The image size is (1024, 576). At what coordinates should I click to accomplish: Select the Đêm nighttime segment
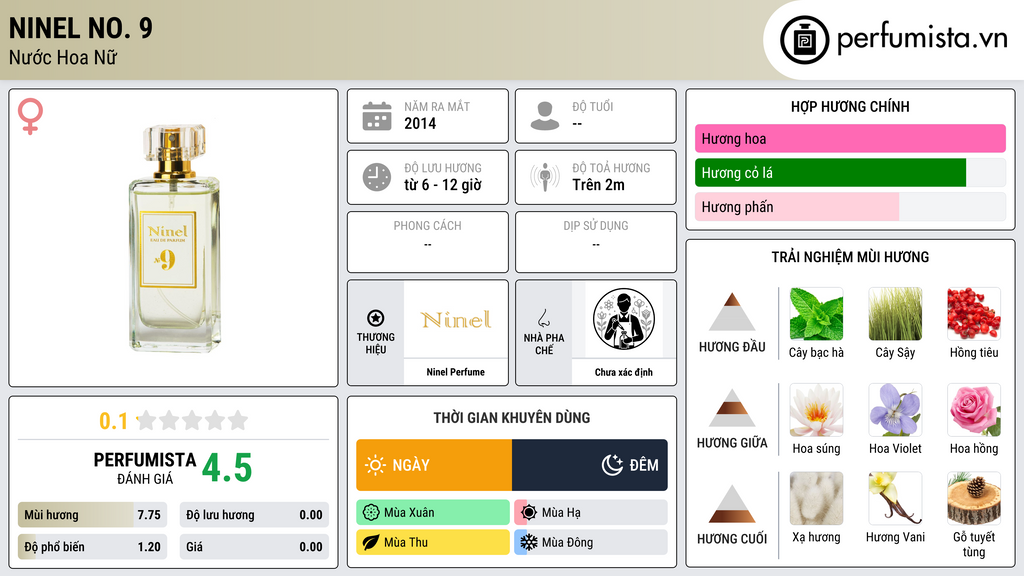tap(590, 465)
